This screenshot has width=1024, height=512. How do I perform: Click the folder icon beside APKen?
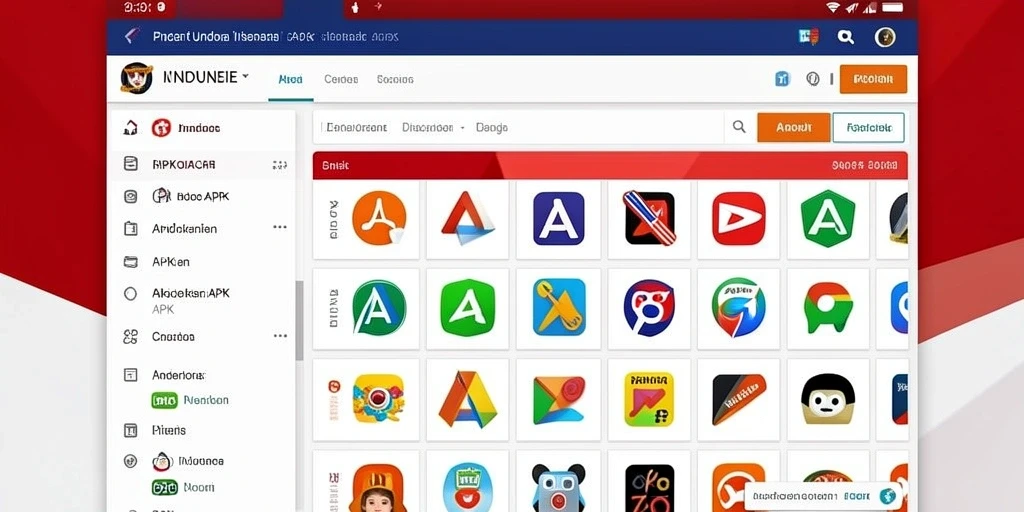(x=131, y=262)
